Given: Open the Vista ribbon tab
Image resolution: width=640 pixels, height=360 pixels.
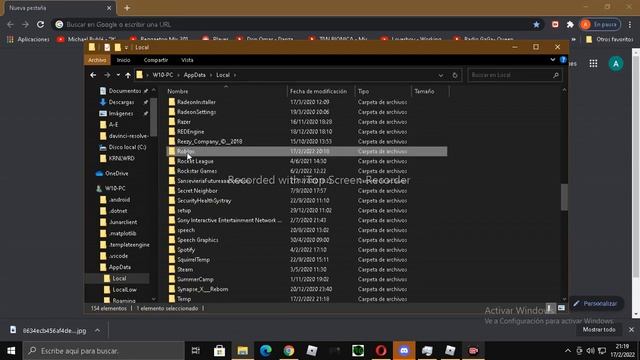Looking at the screenshot, I should pyautogui.click(x=187, y=60).
